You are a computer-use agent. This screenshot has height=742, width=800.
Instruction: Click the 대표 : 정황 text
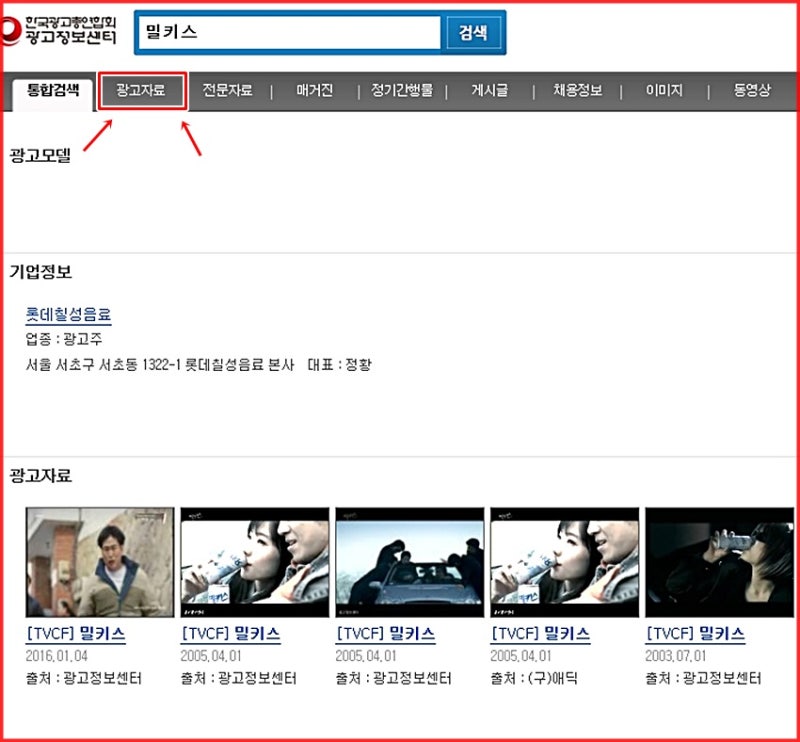[340, 365]
